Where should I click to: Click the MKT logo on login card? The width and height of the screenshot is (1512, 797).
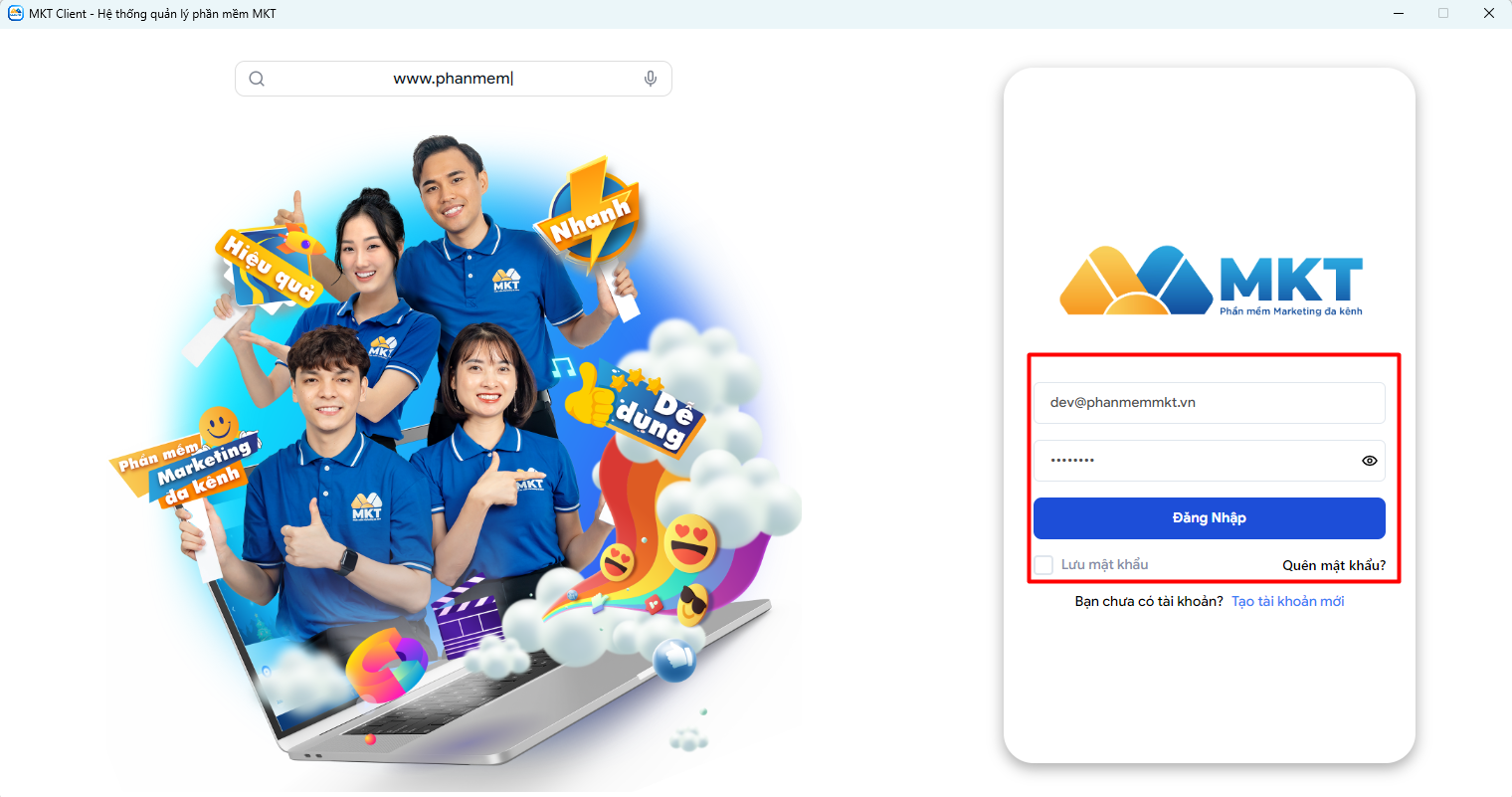pyautogui.click(x=1211, y=281)
